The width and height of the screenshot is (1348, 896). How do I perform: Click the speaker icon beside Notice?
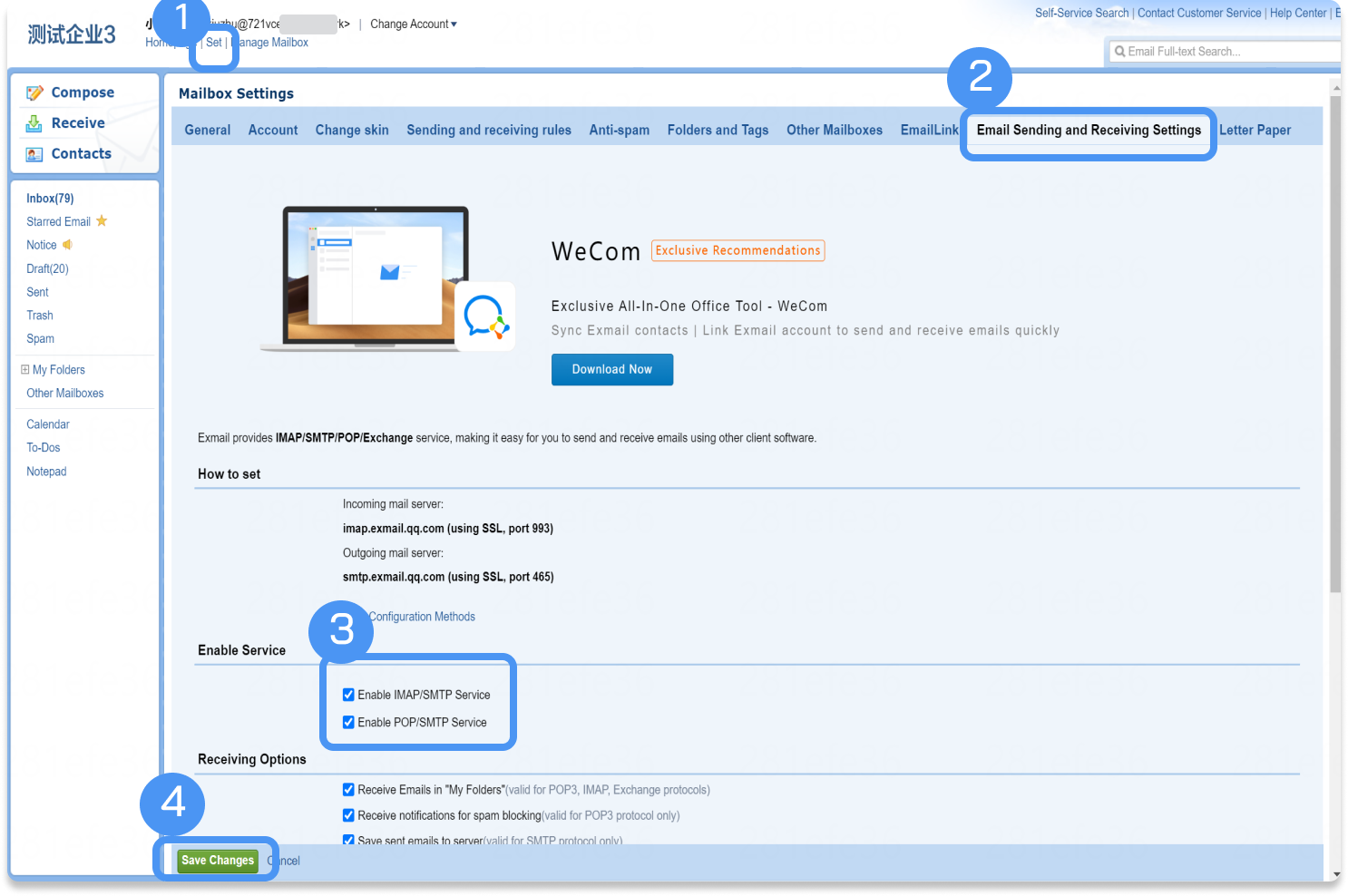coord(67,245)
